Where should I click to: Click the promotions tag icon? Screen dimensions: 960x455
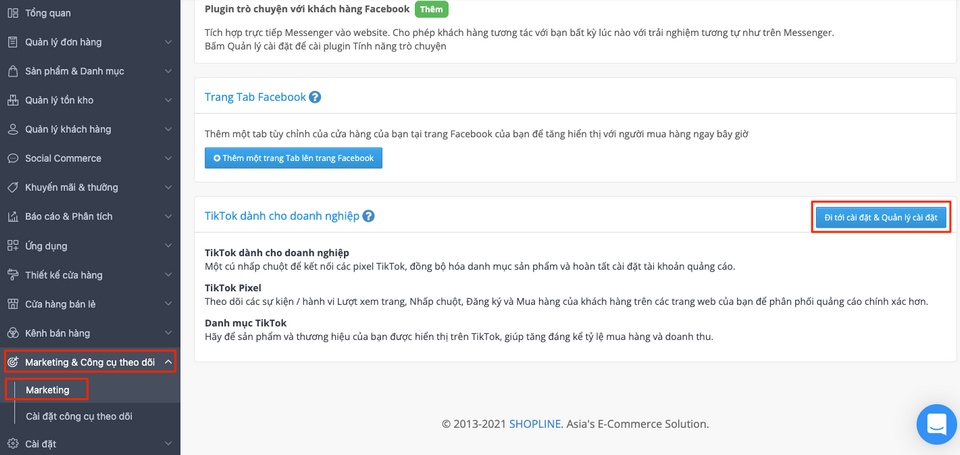tap(12, 187)
